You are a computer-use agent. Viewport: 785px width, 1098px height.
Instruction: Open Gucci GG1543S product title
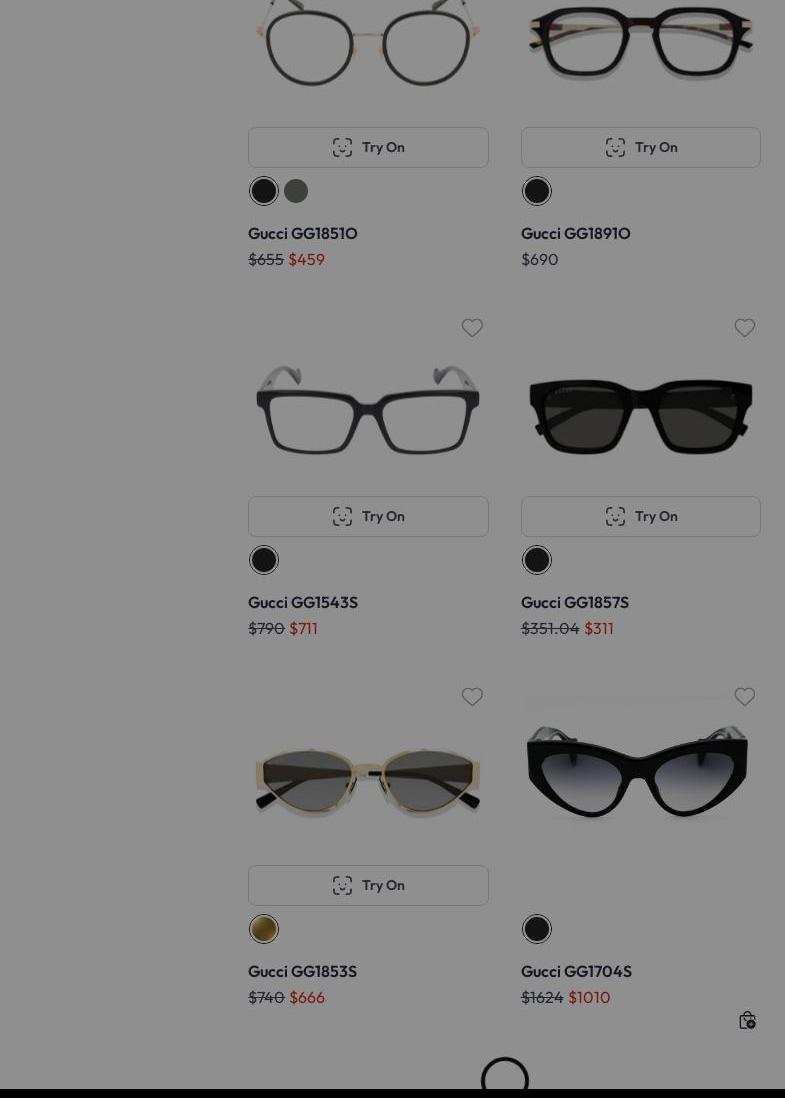pos(303,602)
